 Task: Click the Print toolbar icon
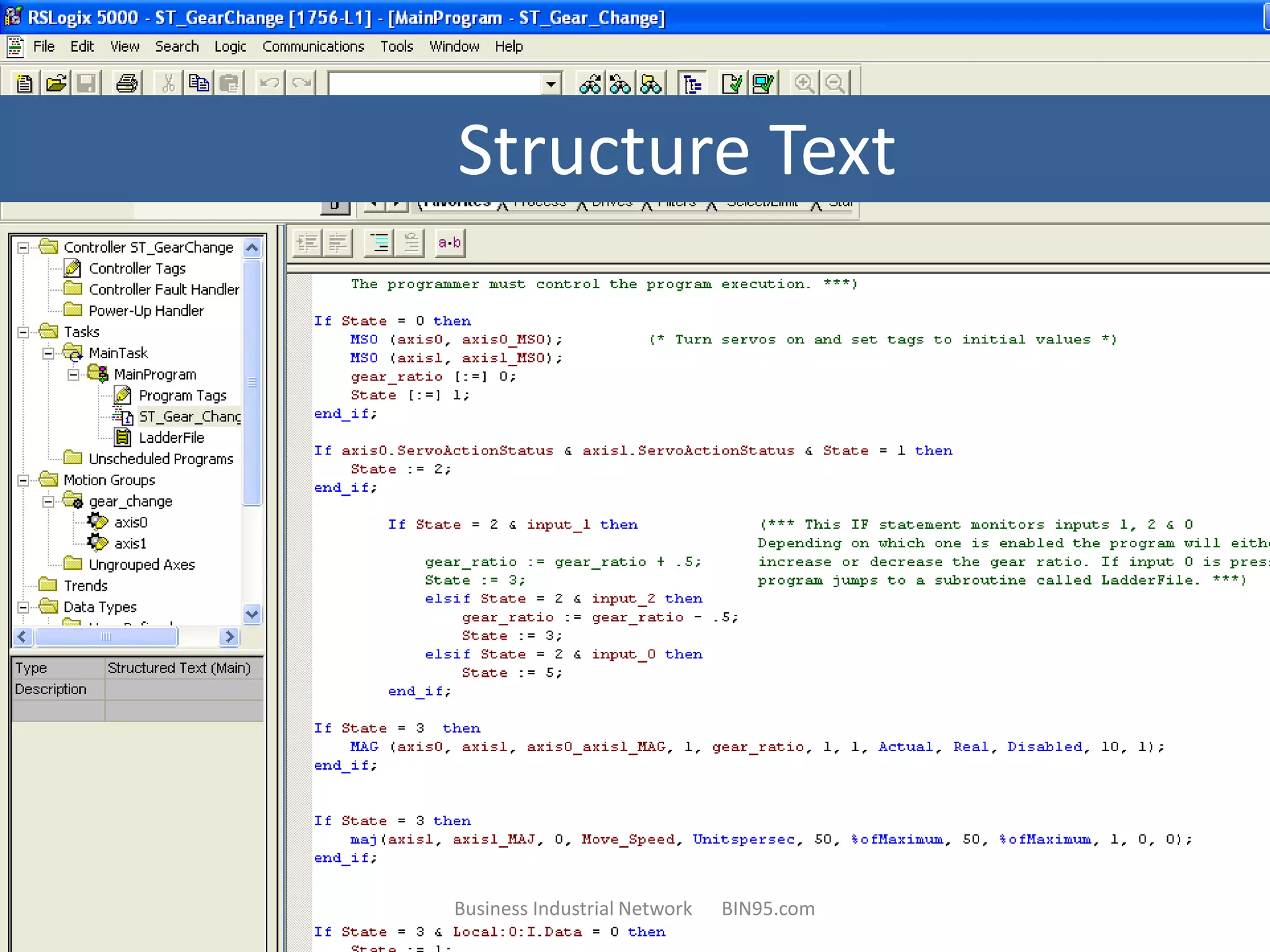127,83
